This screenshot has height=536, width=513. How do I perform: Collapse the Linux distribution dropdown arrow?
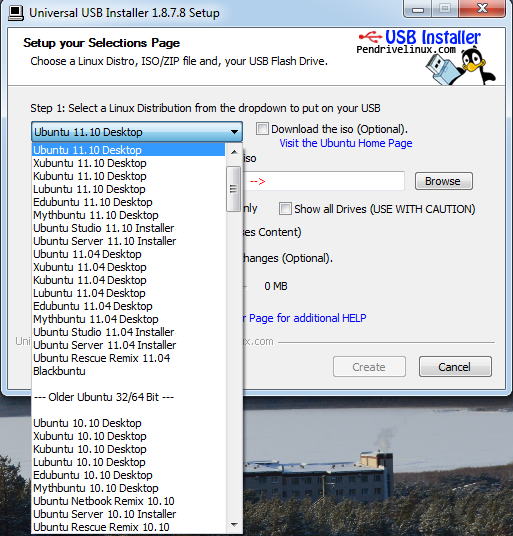(234, 132)
